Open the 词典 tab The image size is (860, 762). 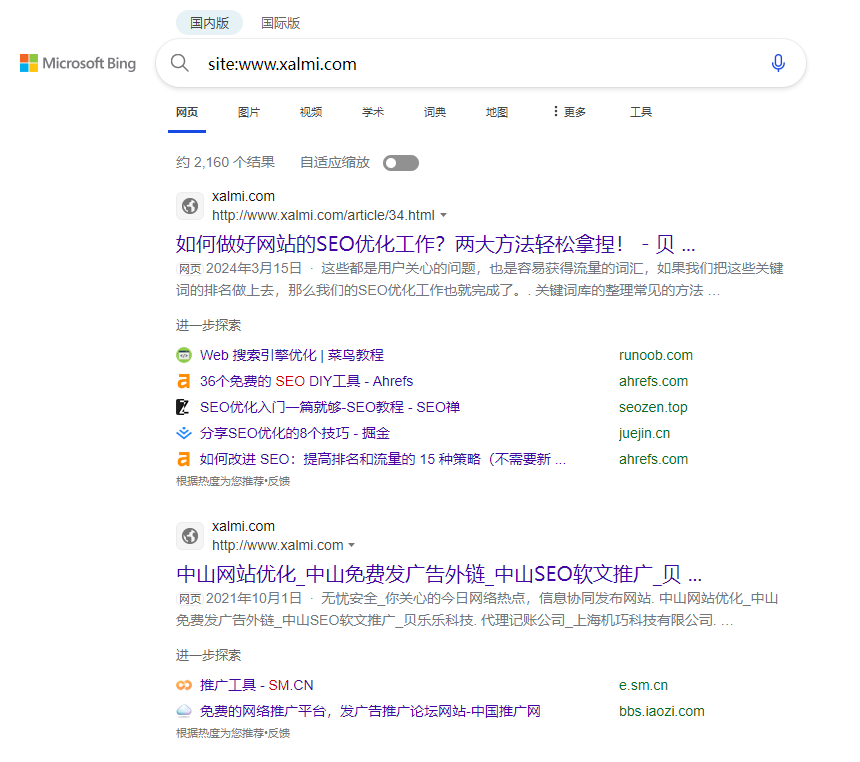coord(435,112)
